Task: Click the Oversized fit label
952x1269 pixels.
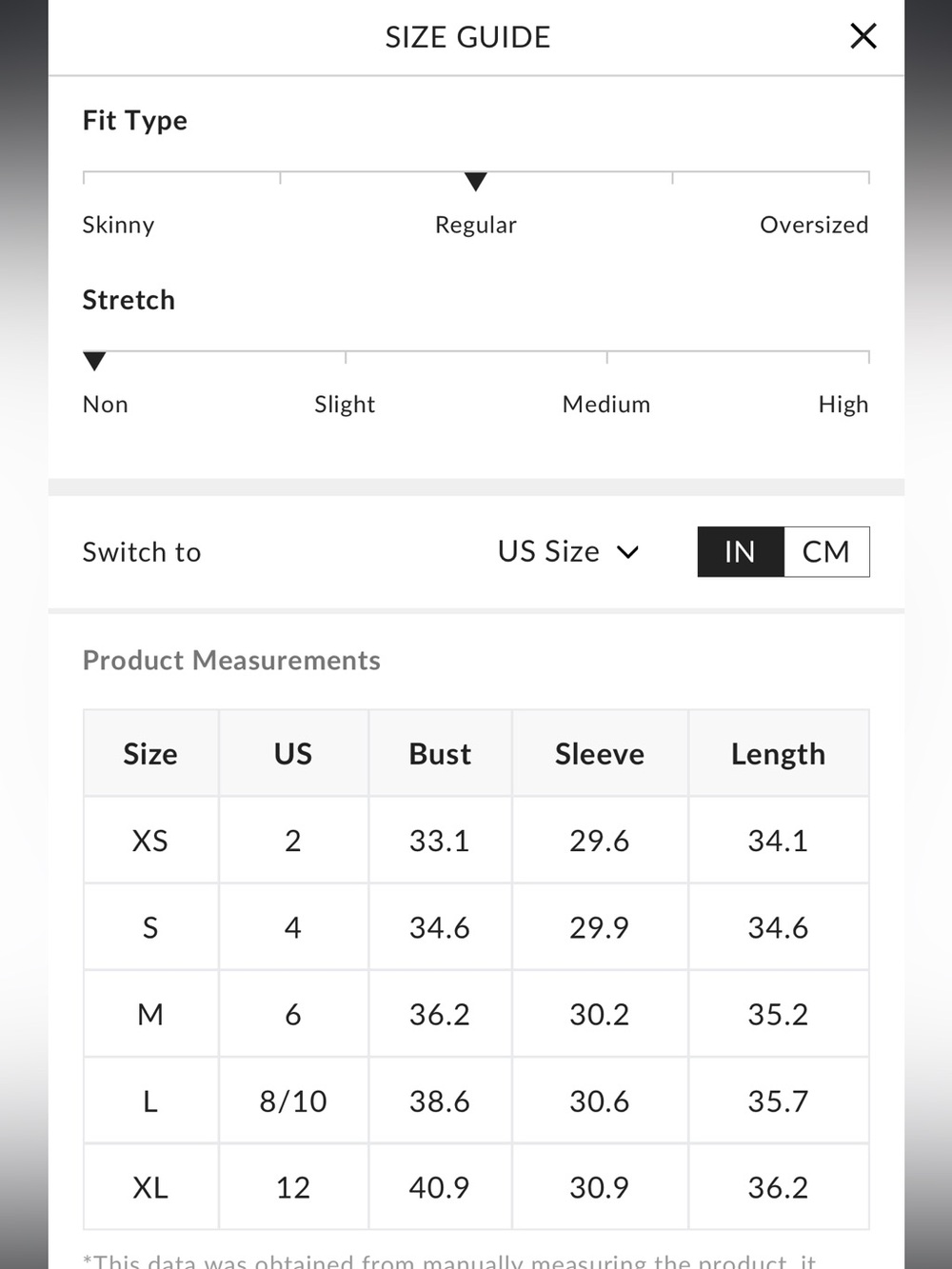Action: pos(814,225)
